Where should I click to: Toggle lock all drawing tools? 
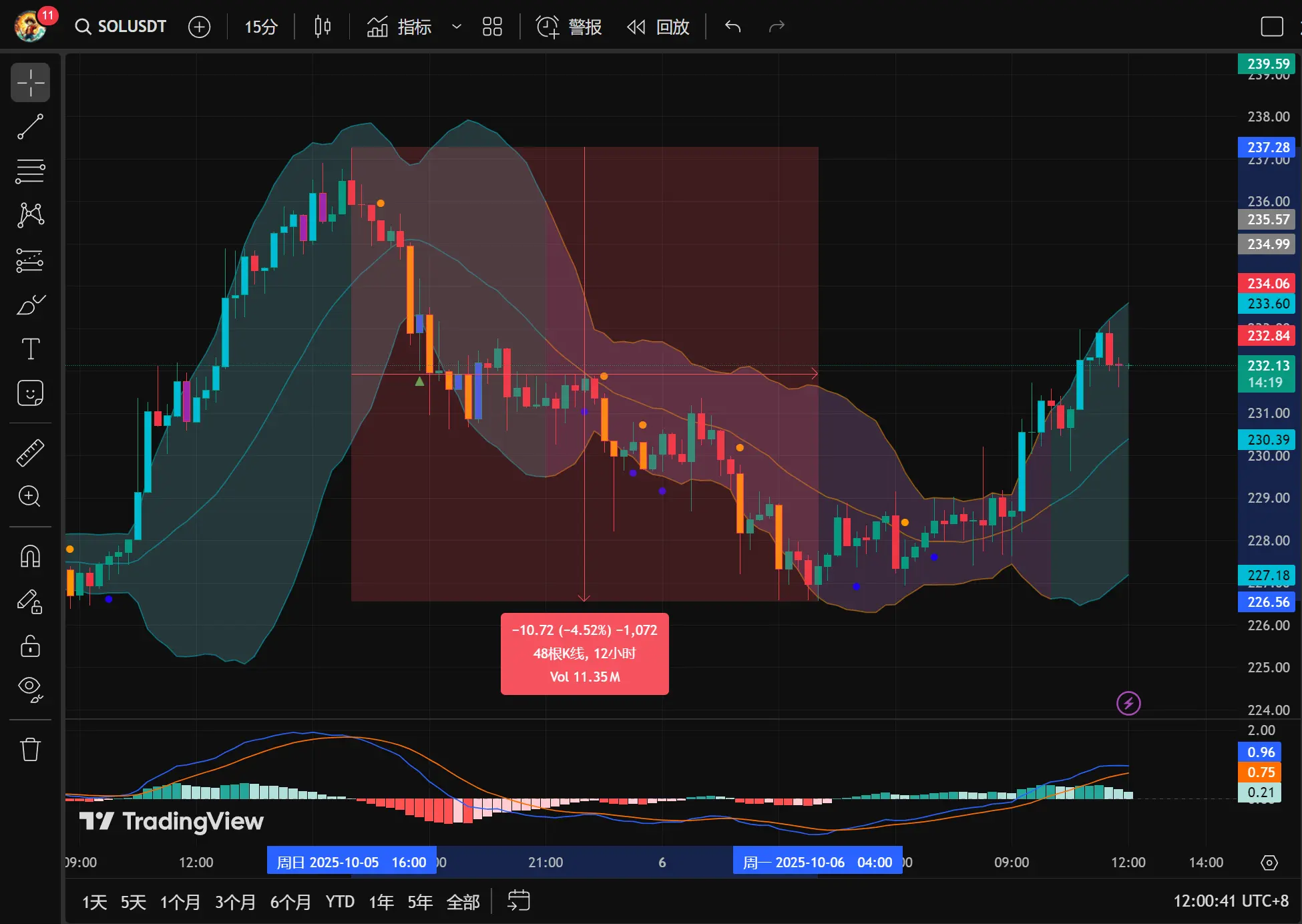point(30,646)
